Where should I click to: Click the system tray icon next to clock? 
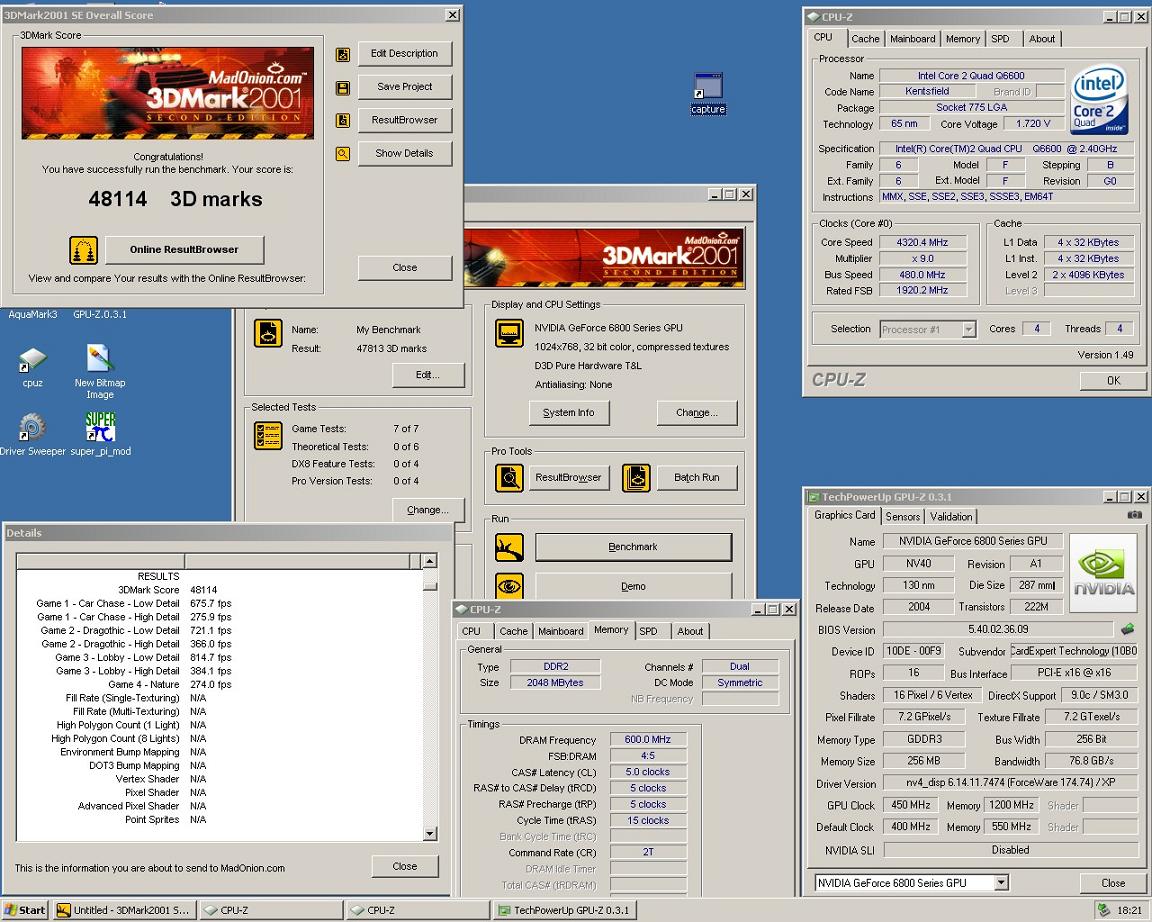point(1104,910)
